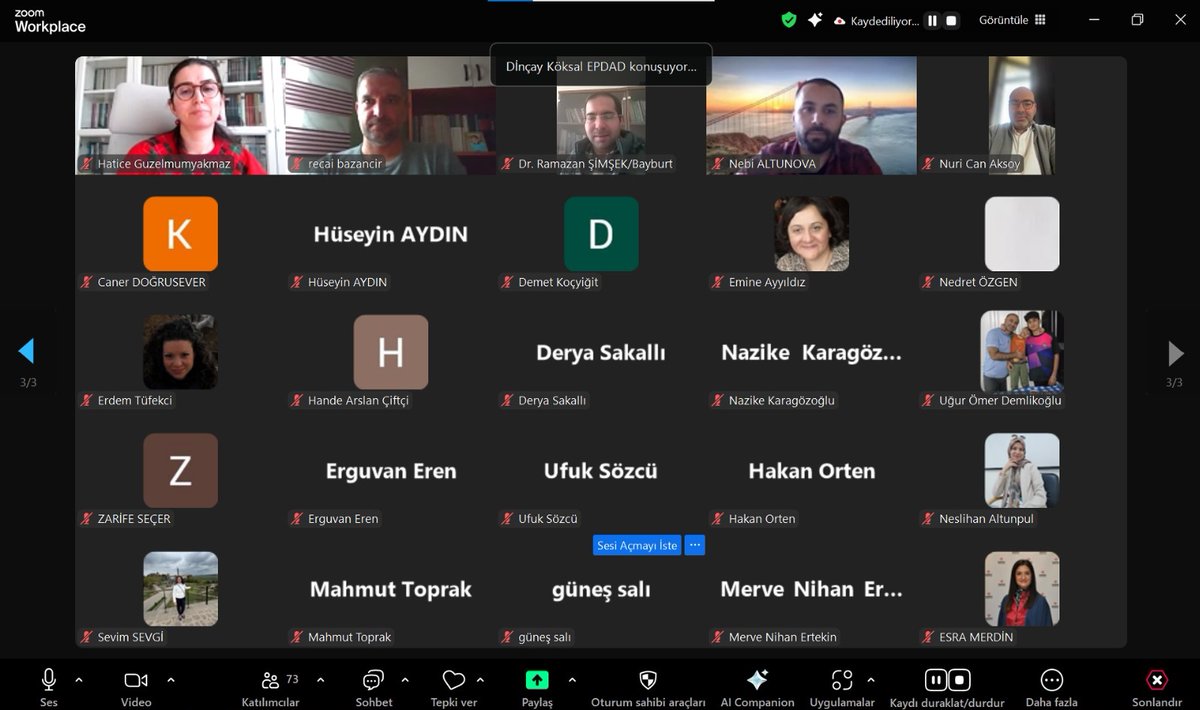Click Hande Arslan Çiftçi H avatar
The image size is (1200, 710).
[391, 352]
